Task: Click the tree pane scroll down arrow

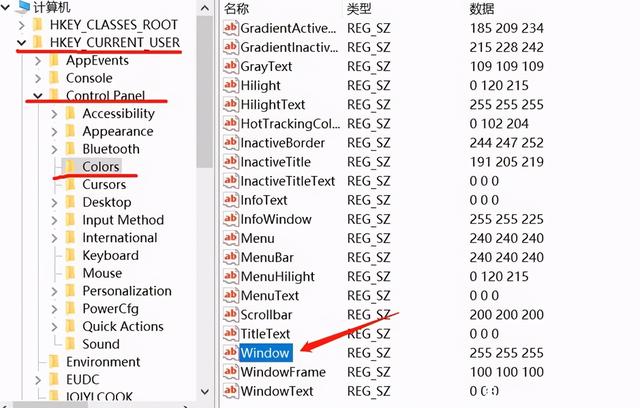Action: (x=205, y=392)
